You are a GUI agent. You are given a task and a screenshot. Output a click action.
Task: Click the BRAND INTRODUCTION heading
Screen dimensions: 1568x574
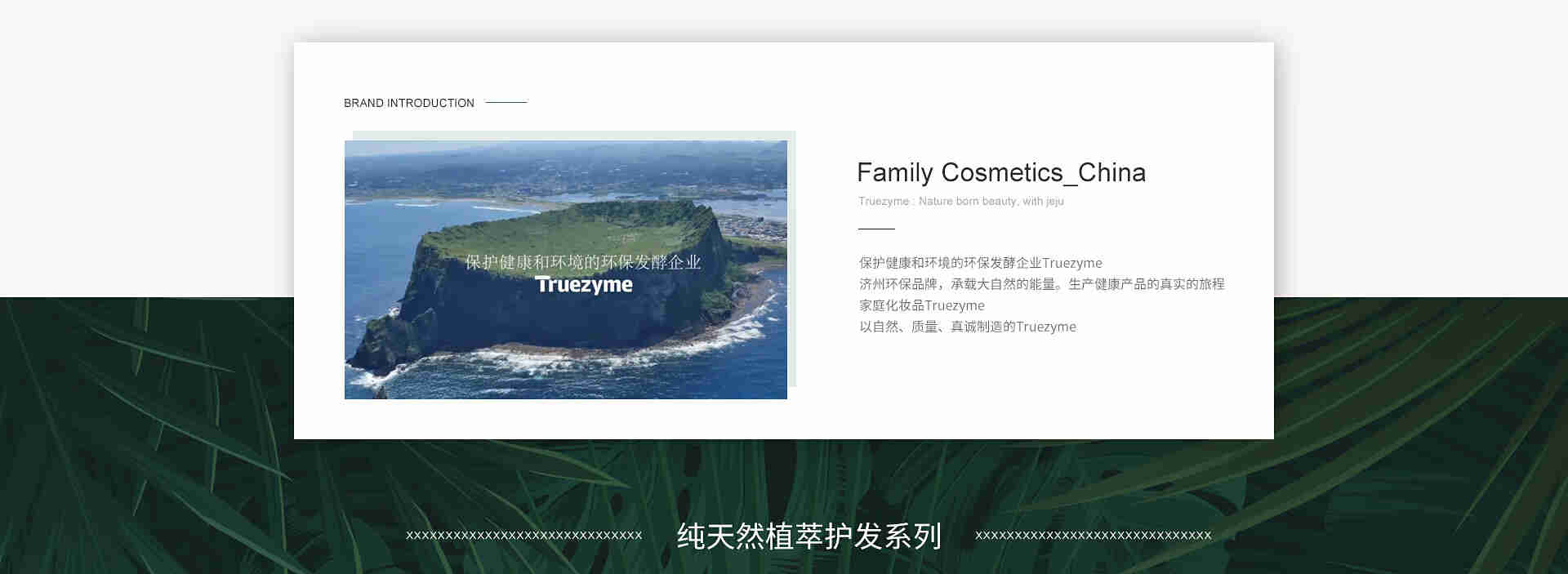point(408,103)
